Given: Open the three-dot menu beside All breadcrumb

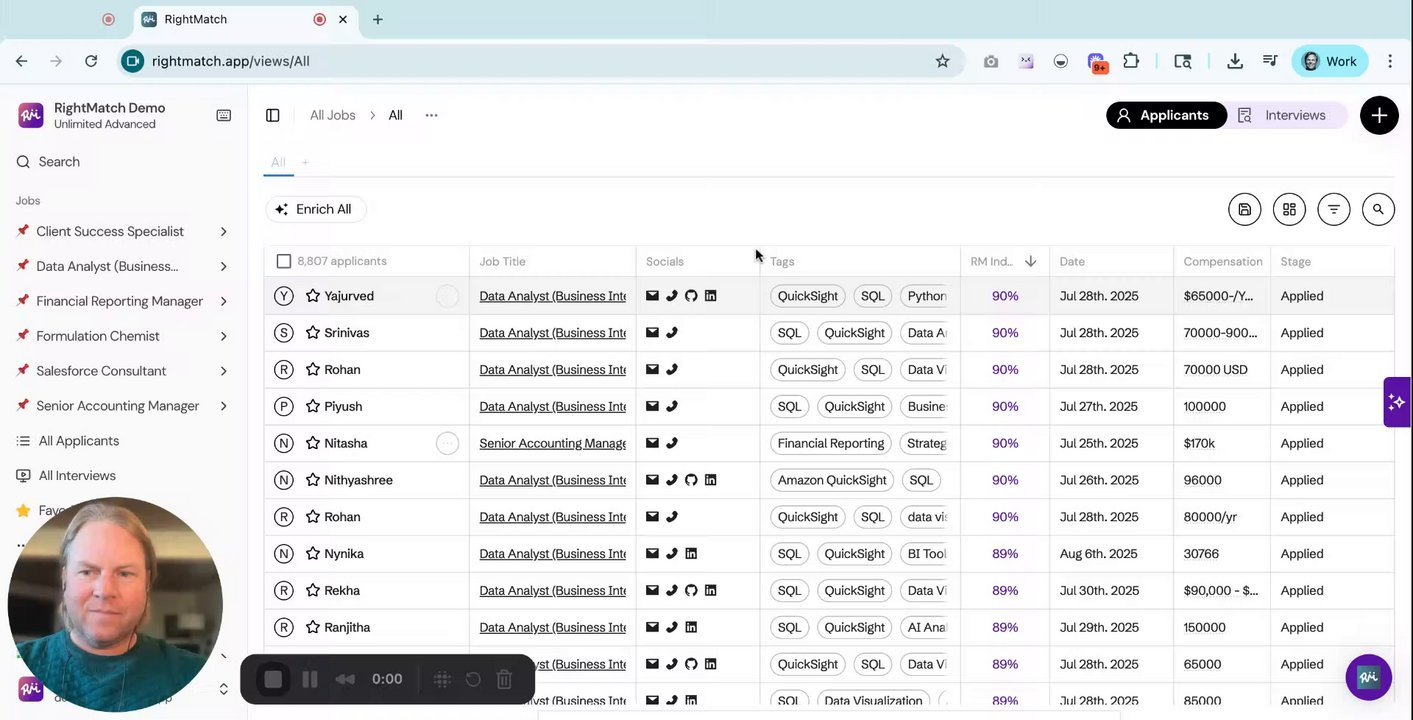Looking at the screenshot, I should [x=431, y=115].
